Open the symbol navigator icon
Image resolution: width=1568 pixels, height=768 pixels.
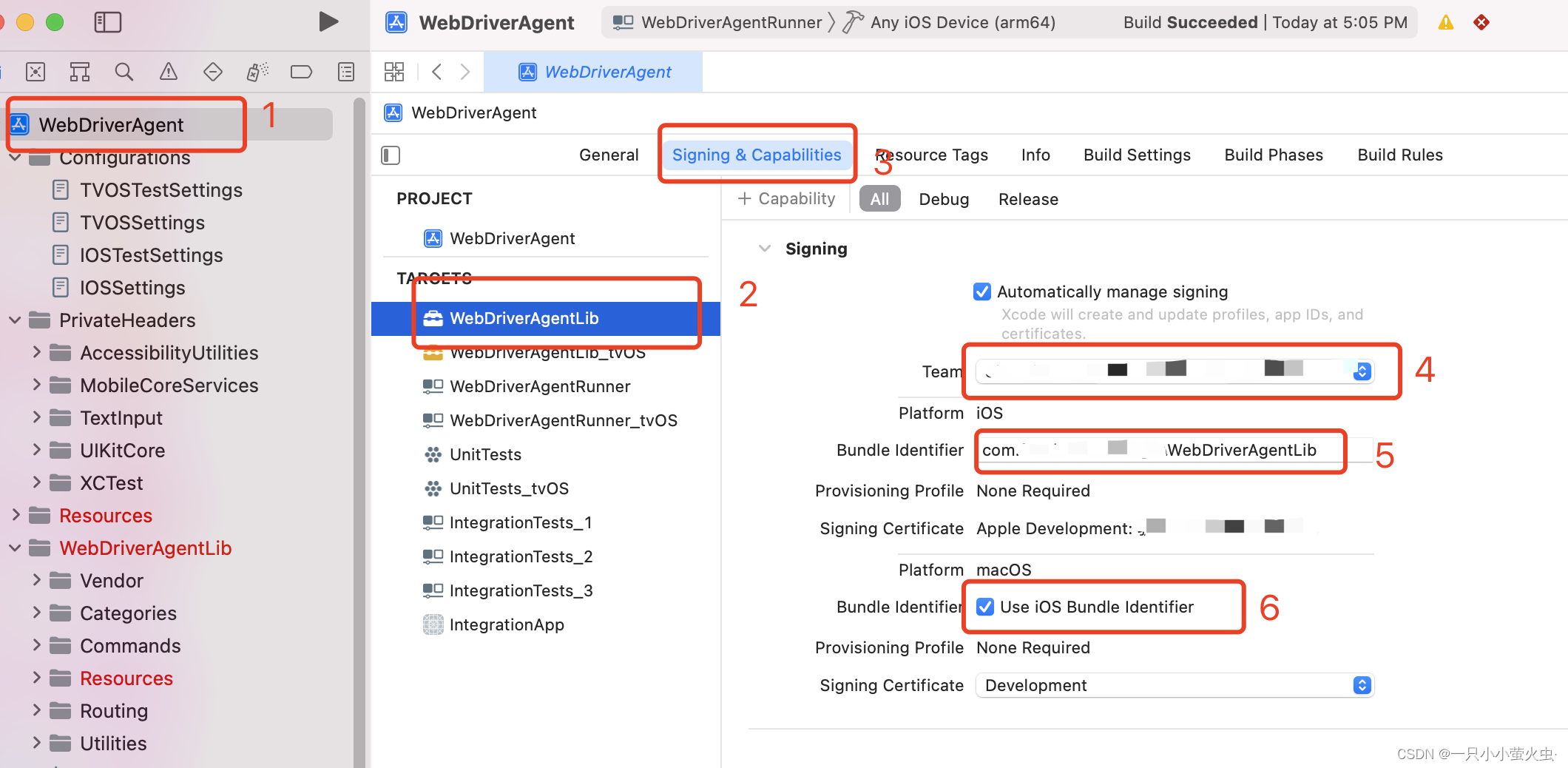(80, 72)
